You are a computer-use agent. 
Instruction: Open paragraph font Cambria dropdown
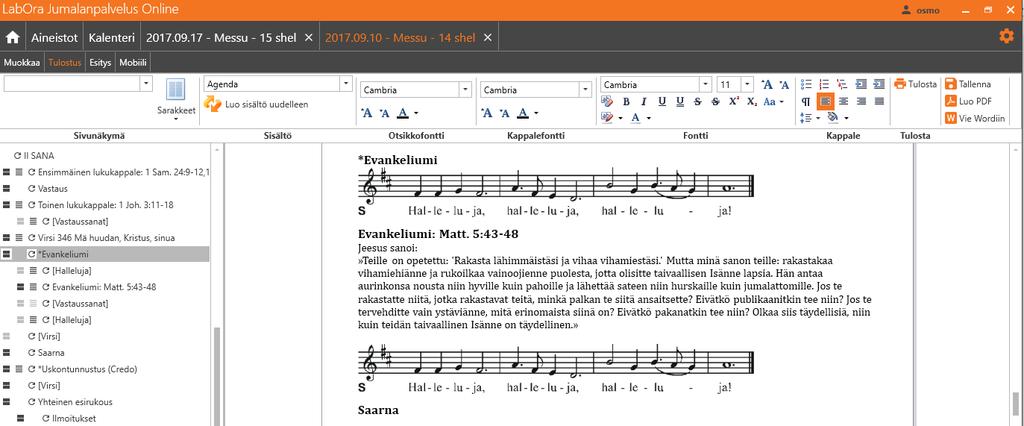(x=585, y=90)
